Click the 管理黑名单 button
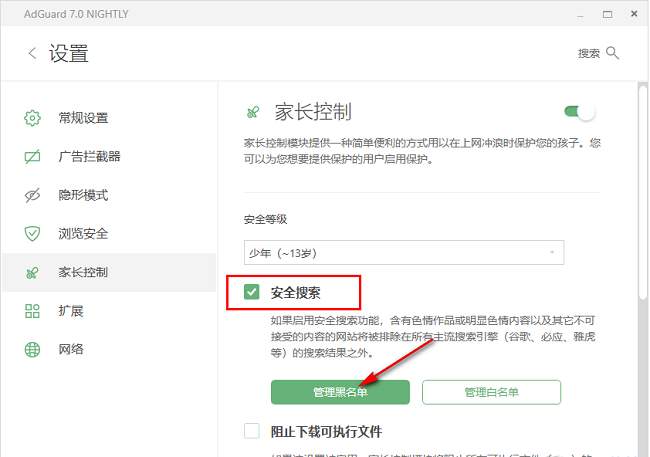650x457 pixels. (x=340, y=392)
